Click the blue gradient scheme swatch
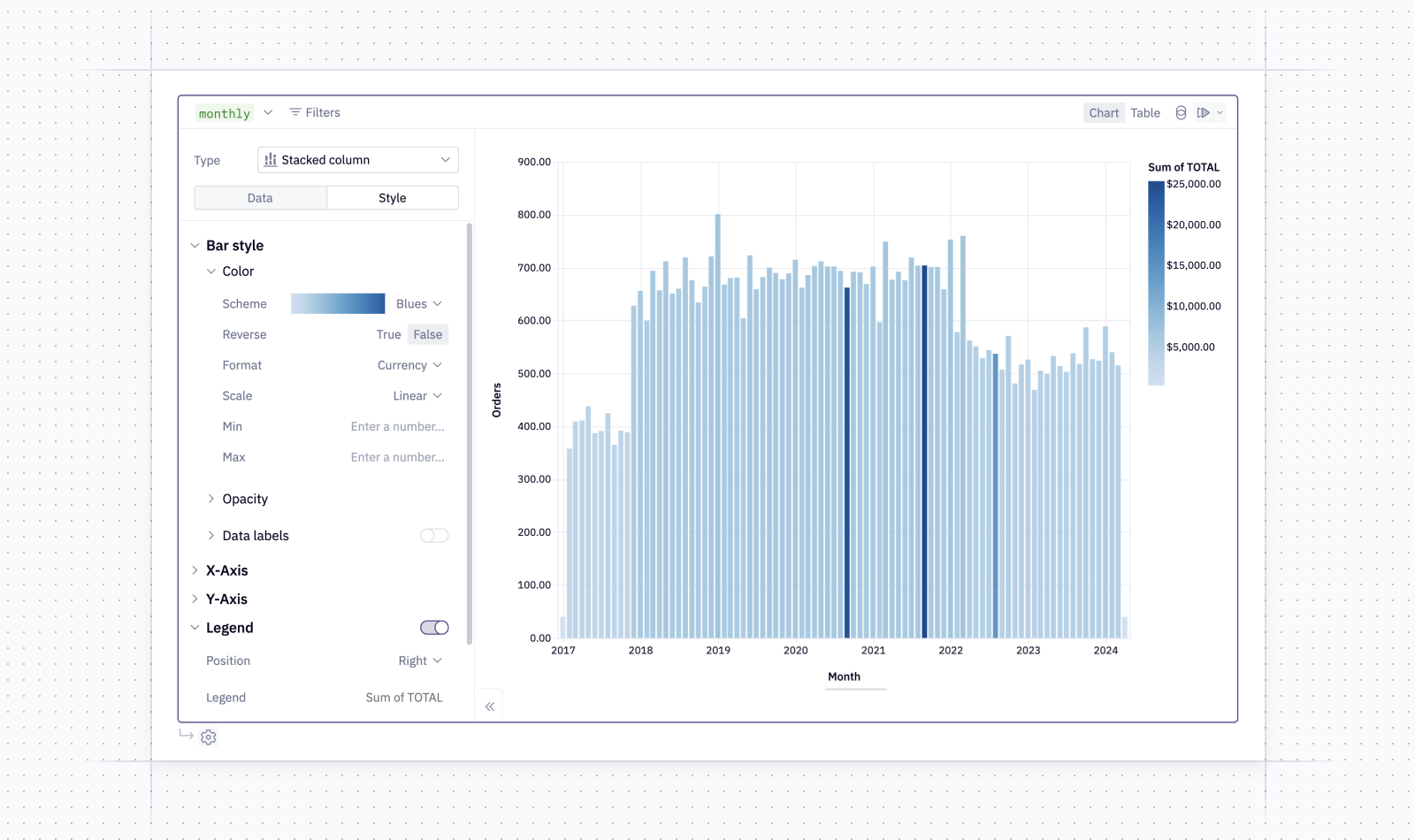The image size is (1415, 840). click(x=338, y=303)
